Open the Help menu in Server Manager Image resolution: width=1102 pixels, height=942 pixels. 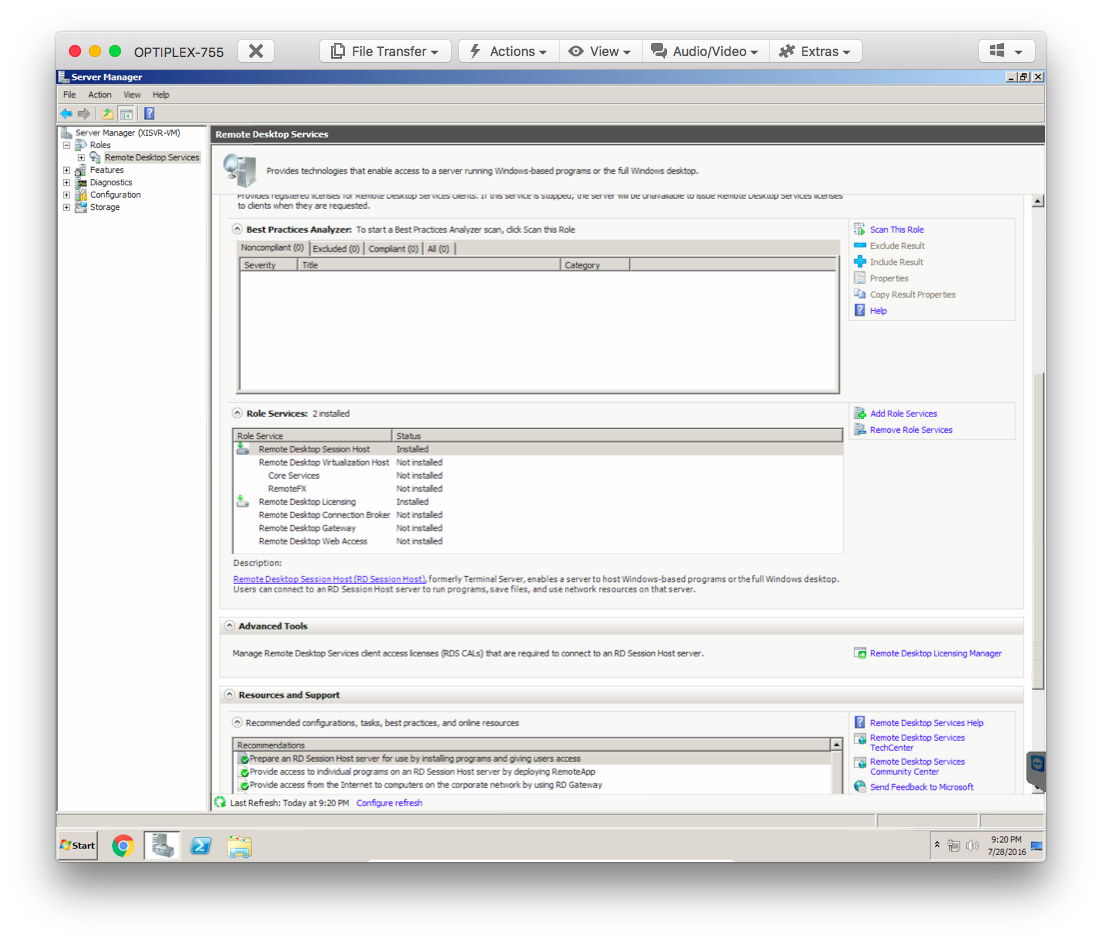click(161, 95)
